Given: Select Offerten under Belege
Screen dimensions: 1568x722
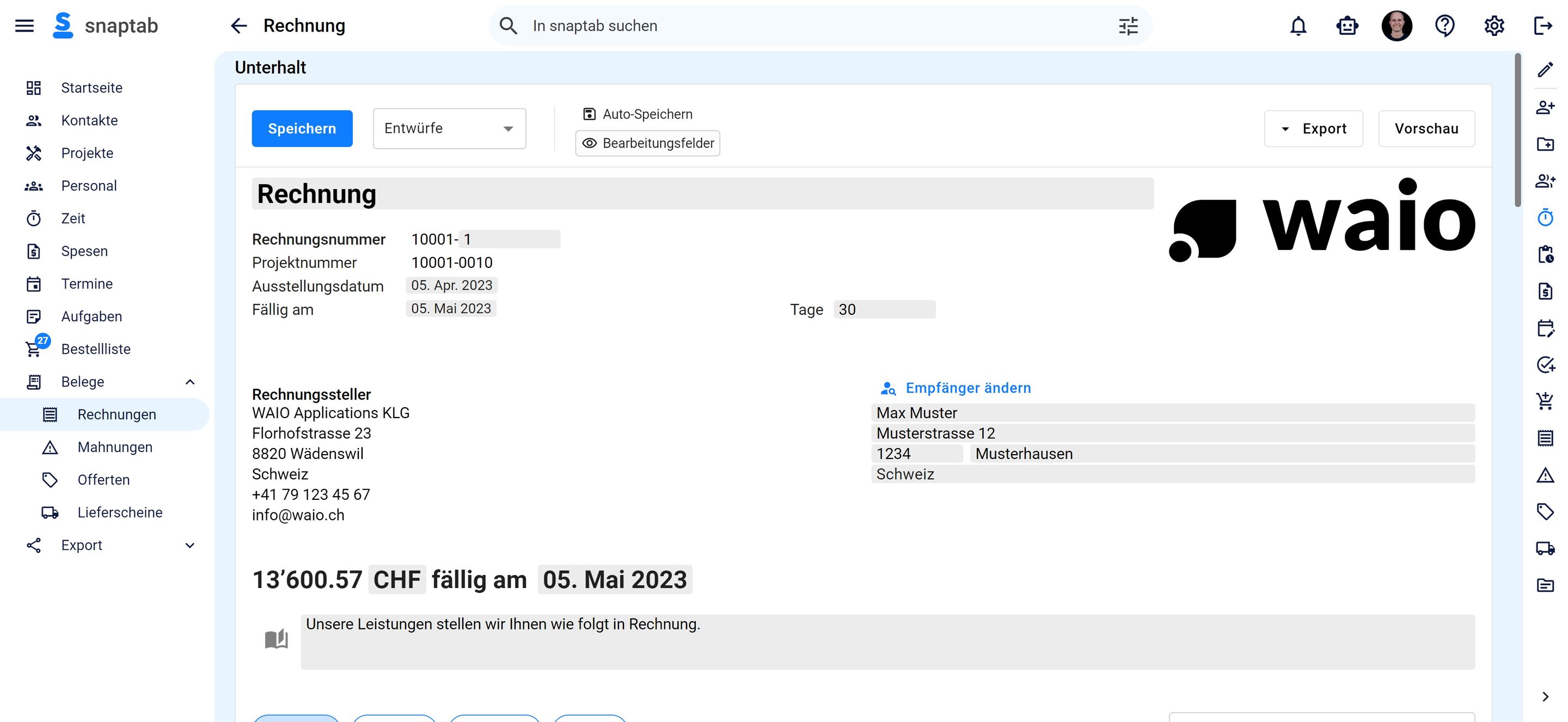Looking at the screenshot, I should coord(105,480).
